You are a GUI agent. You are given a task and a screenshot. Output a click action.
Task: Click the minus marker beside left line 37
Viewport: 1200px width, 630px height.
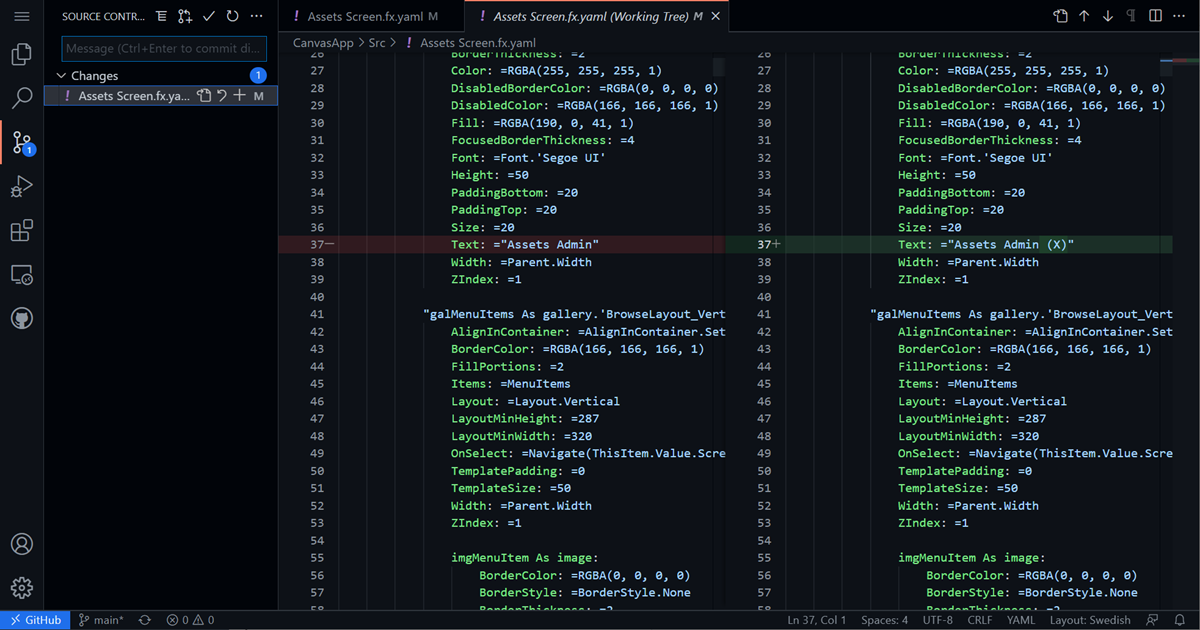click(x=330, y=244)
